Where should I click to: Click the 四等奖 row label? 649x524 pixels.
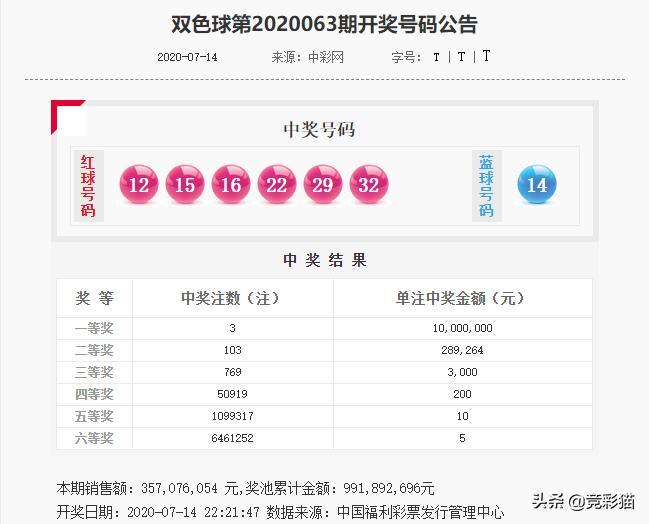[94, 394]
